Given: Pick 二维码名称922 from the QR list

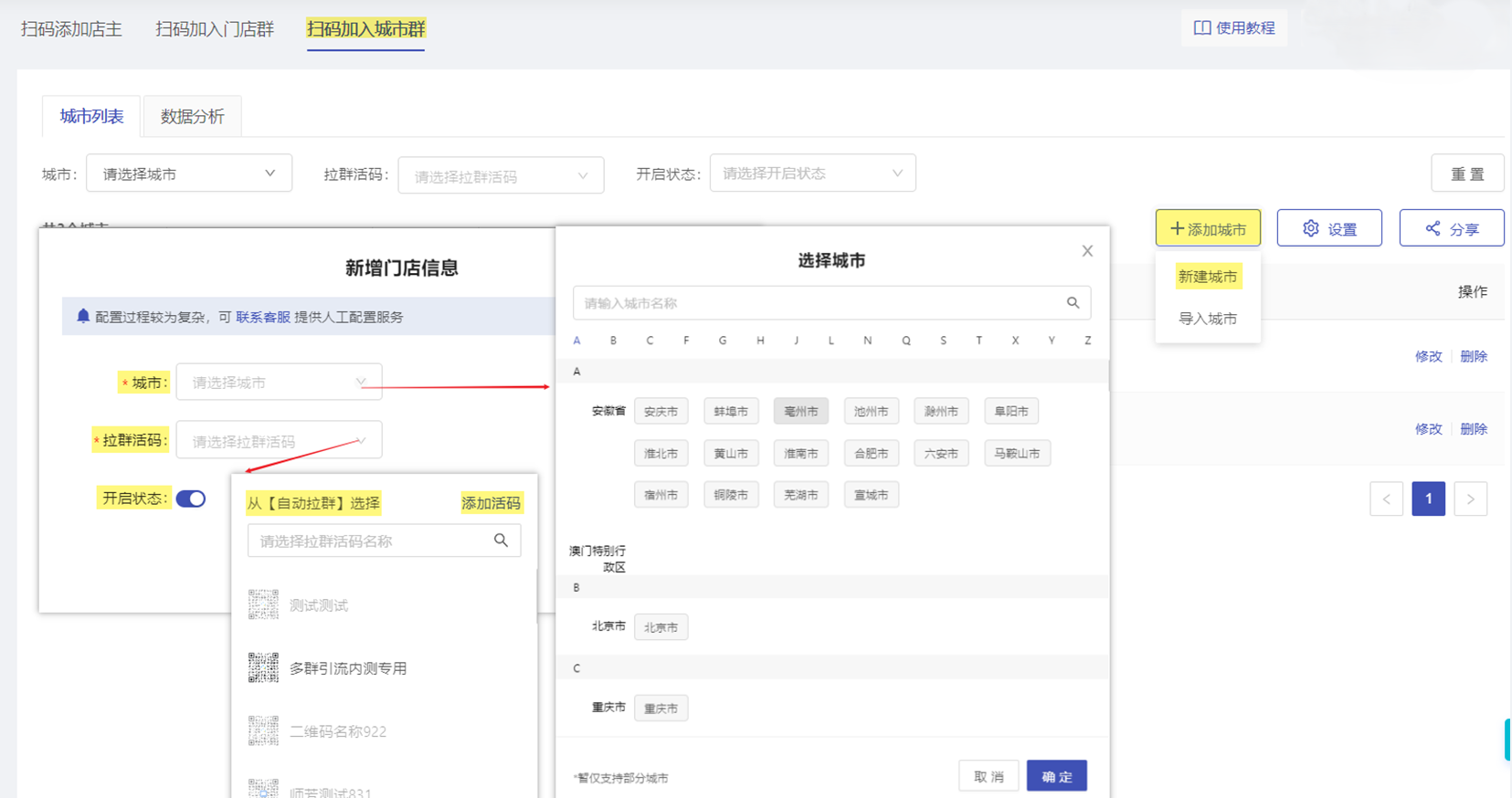Looking at the screenshot, I should click(x=338, y=731).
